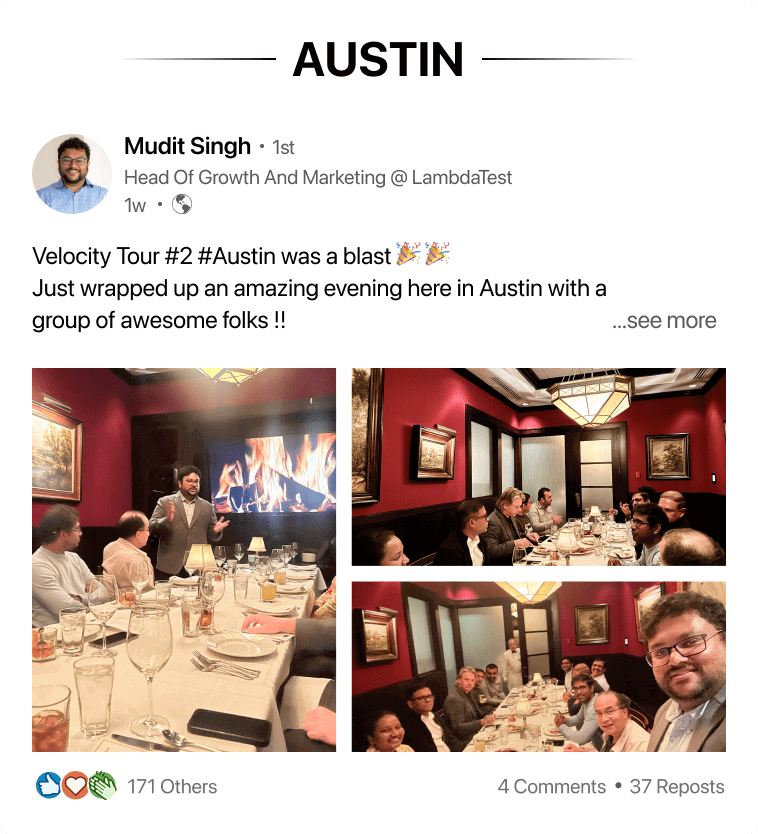Open Mudit Singh's profile picture
The width and height of the screenshot is (758, 834).
72,174
